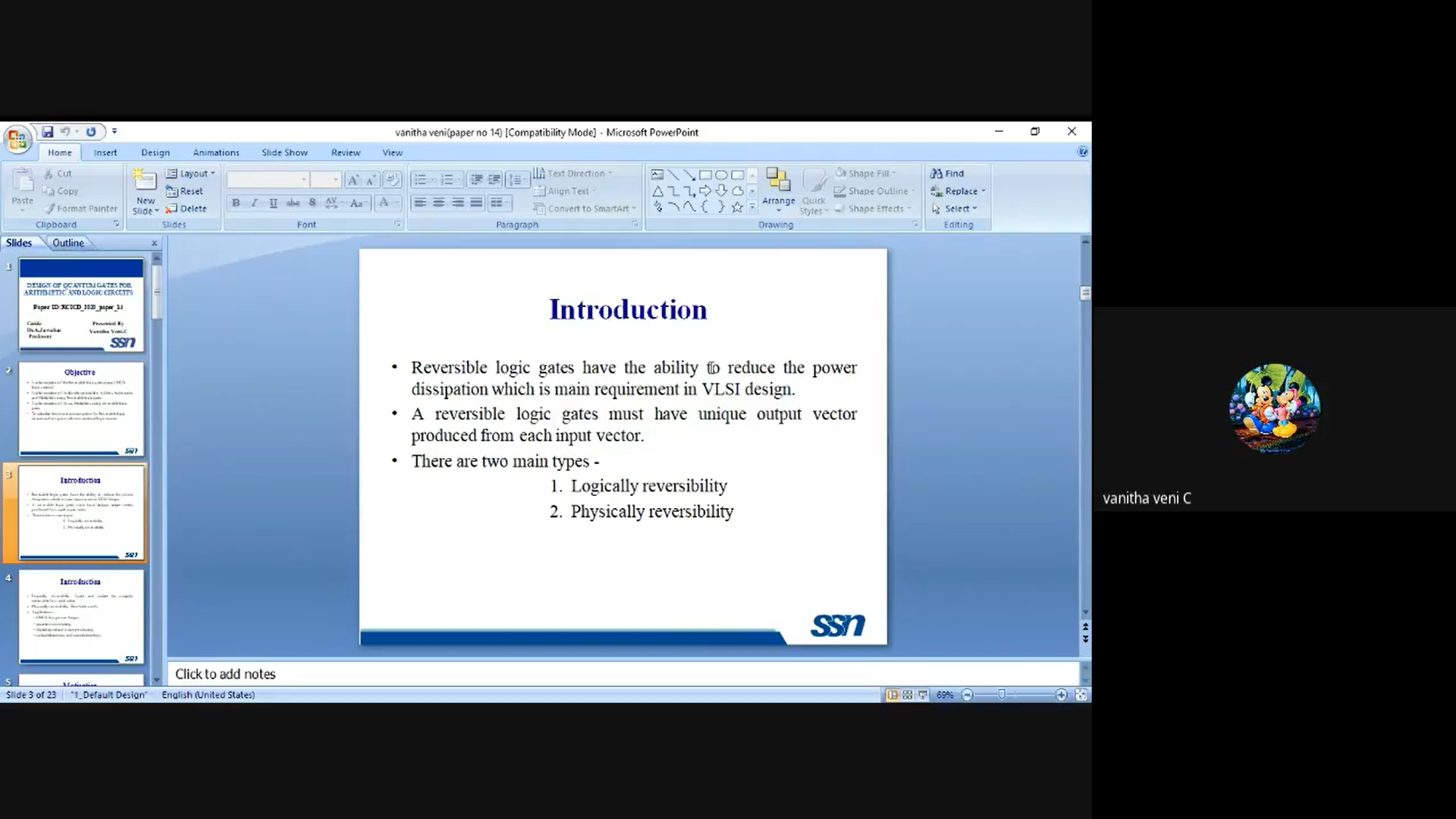Image resolution: width=1456 pixels, height=819 pixels.
Task: Click the Office button logo
Action: point(17,140)
